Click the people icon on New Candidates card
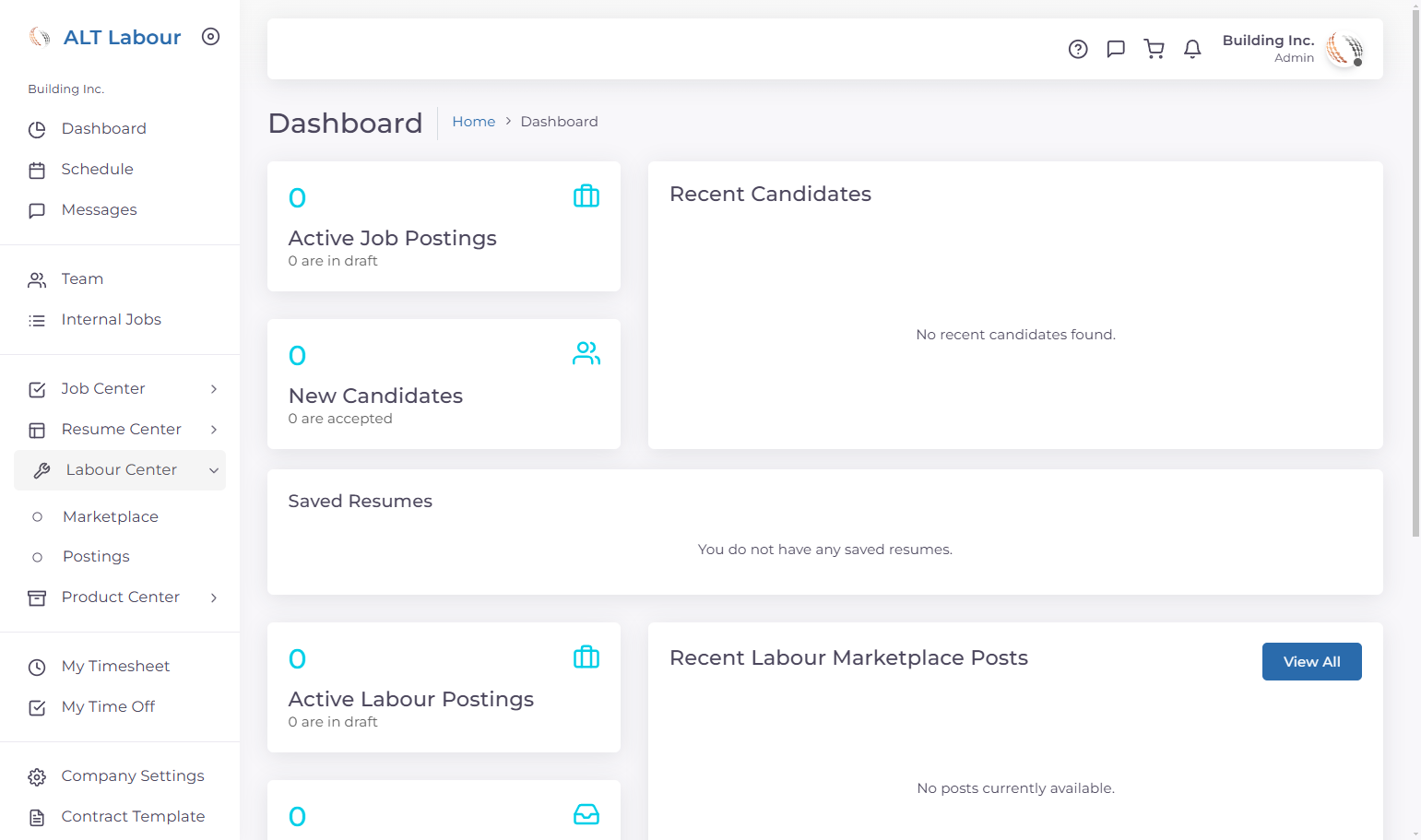This screenshot has height=840, width=1421. [x=586, y=353]
